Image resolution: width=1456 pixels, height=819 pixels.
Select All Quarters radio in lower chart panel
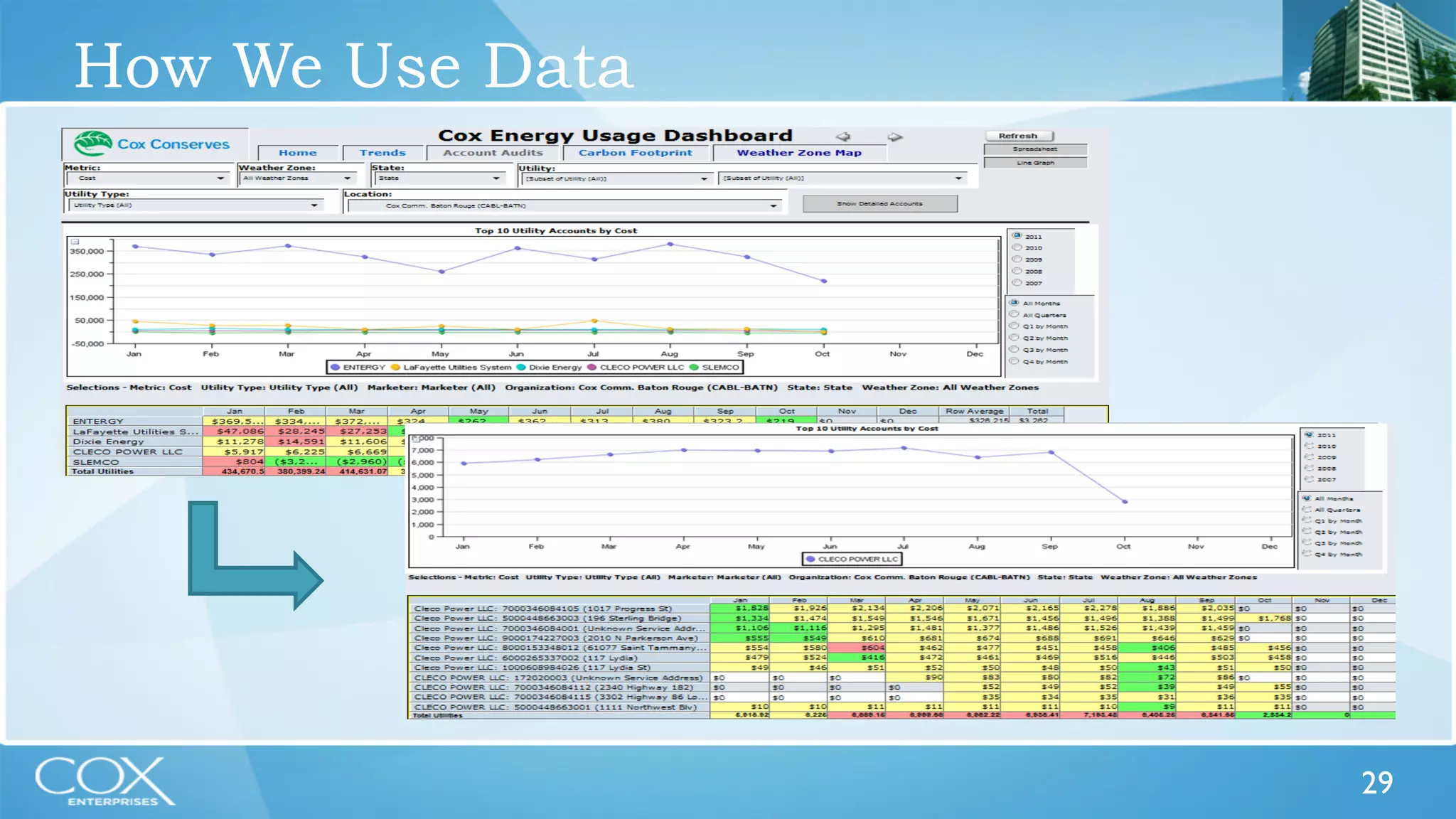click(x=1307, y=510)
